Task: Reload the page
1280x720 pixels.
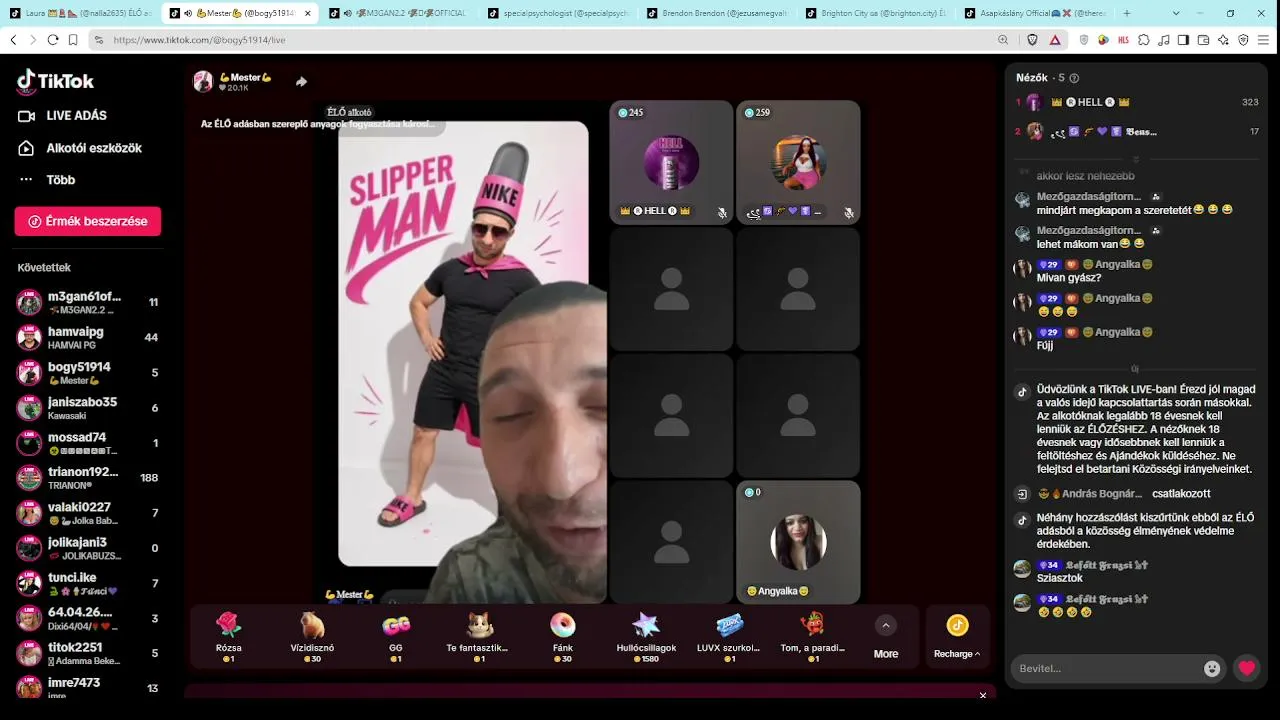Action: tap(52, 40)
